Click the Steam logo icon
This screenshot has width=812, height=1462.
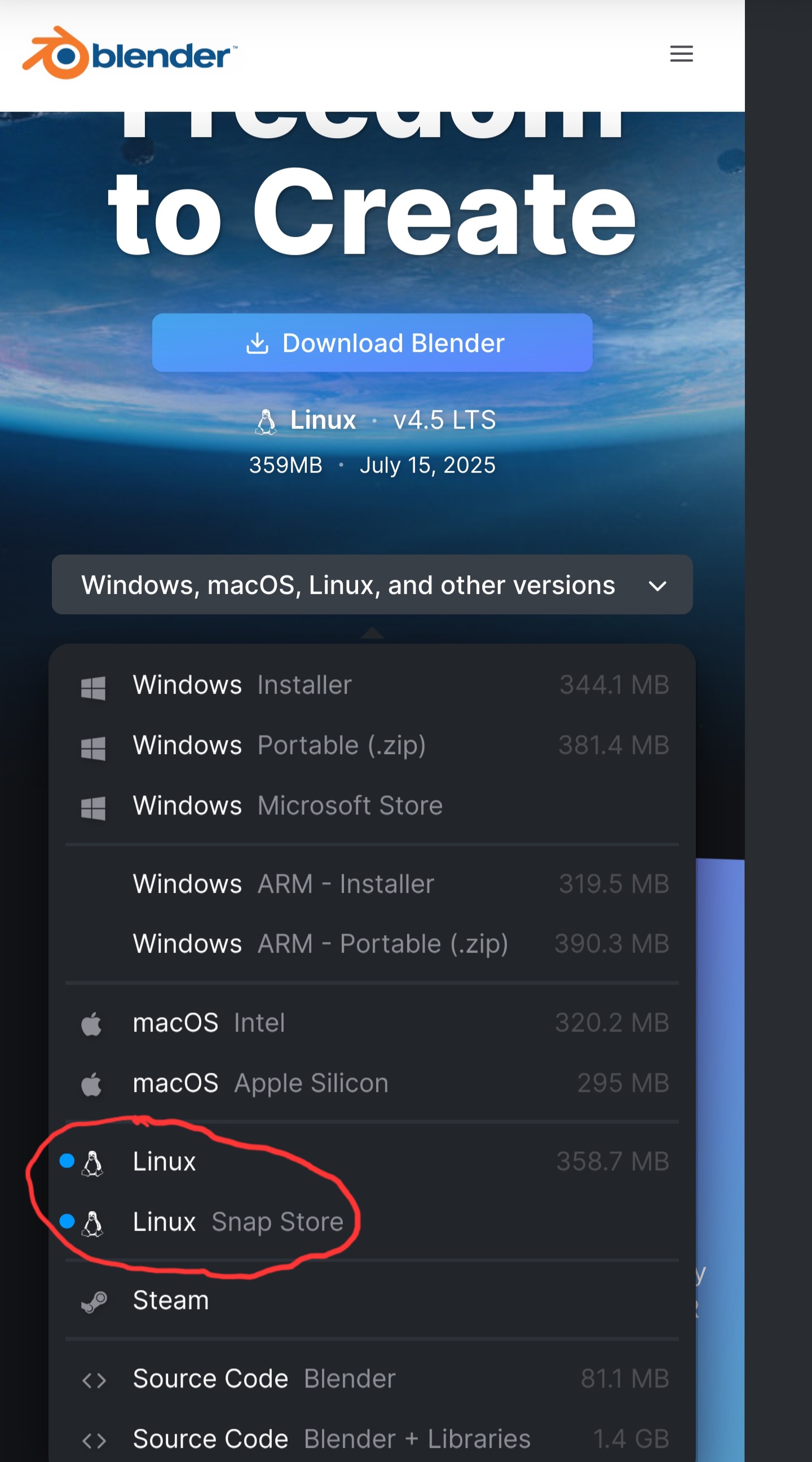(x=94, y=1302)
